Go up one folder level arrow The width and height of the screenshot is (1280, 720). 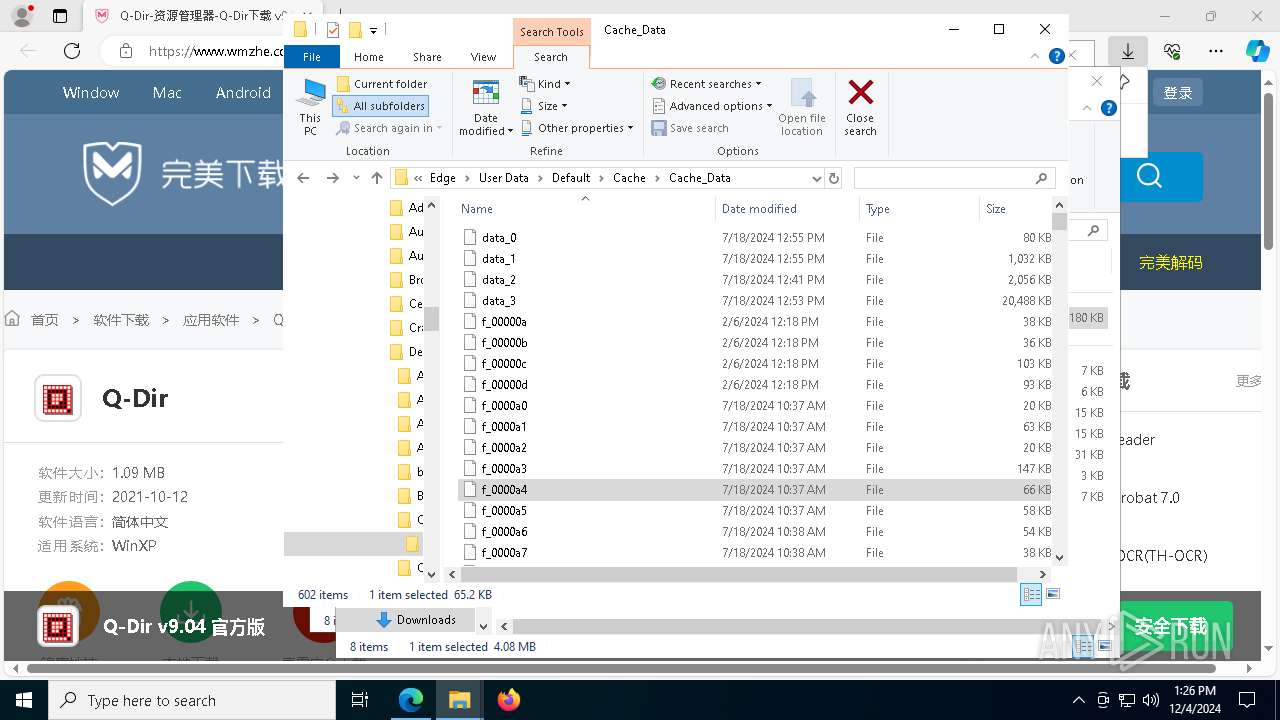tap(377, 178)
